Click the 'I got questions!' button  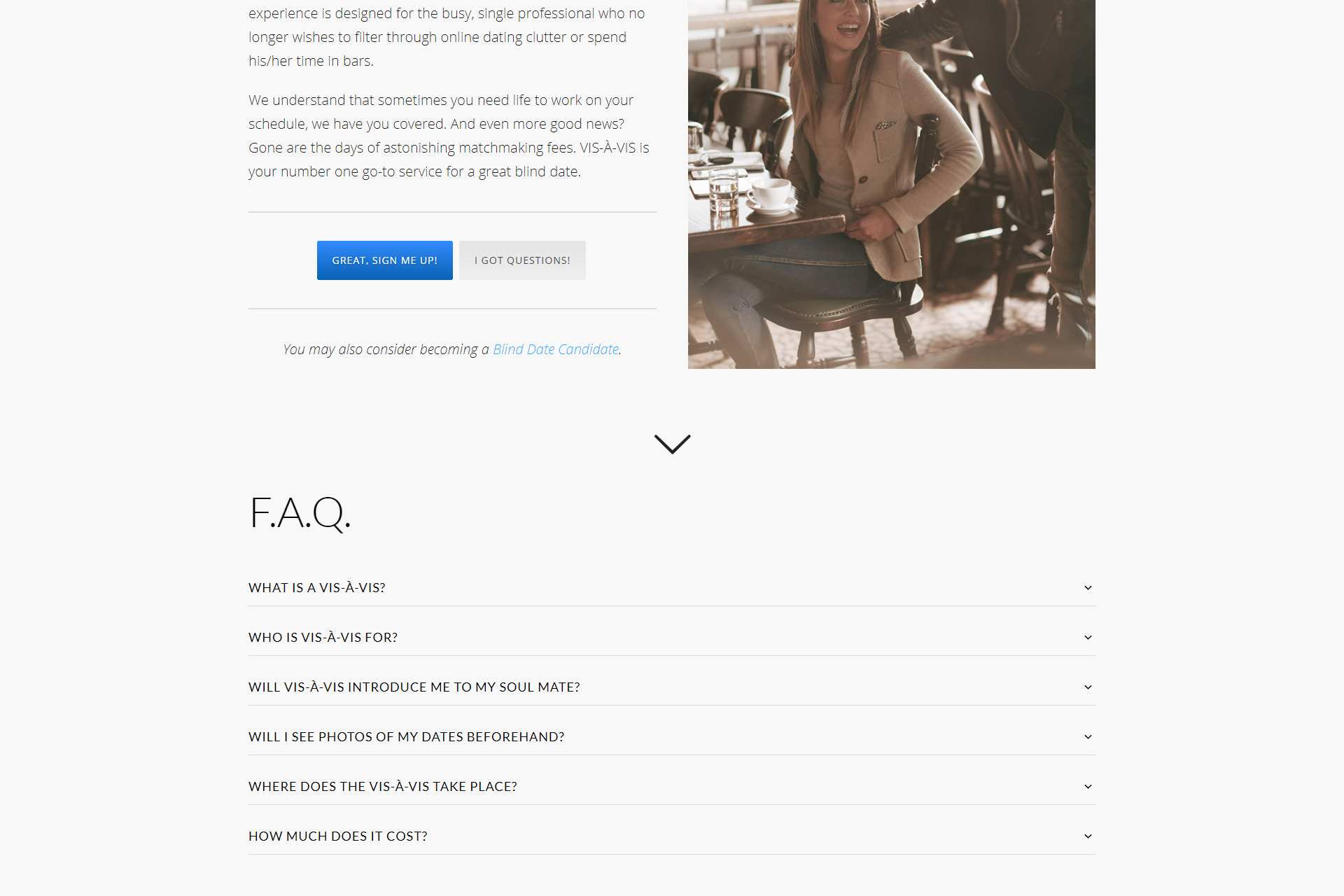(522, 260)
